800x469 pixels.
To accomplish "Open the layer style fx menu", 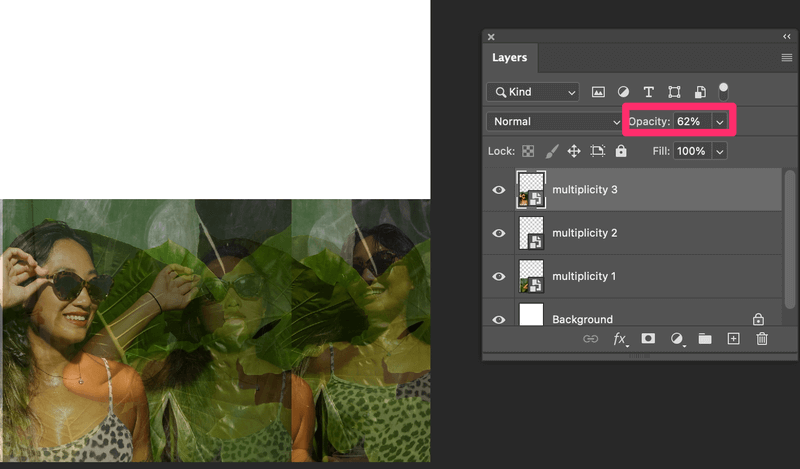I will [x=620, y=339].
